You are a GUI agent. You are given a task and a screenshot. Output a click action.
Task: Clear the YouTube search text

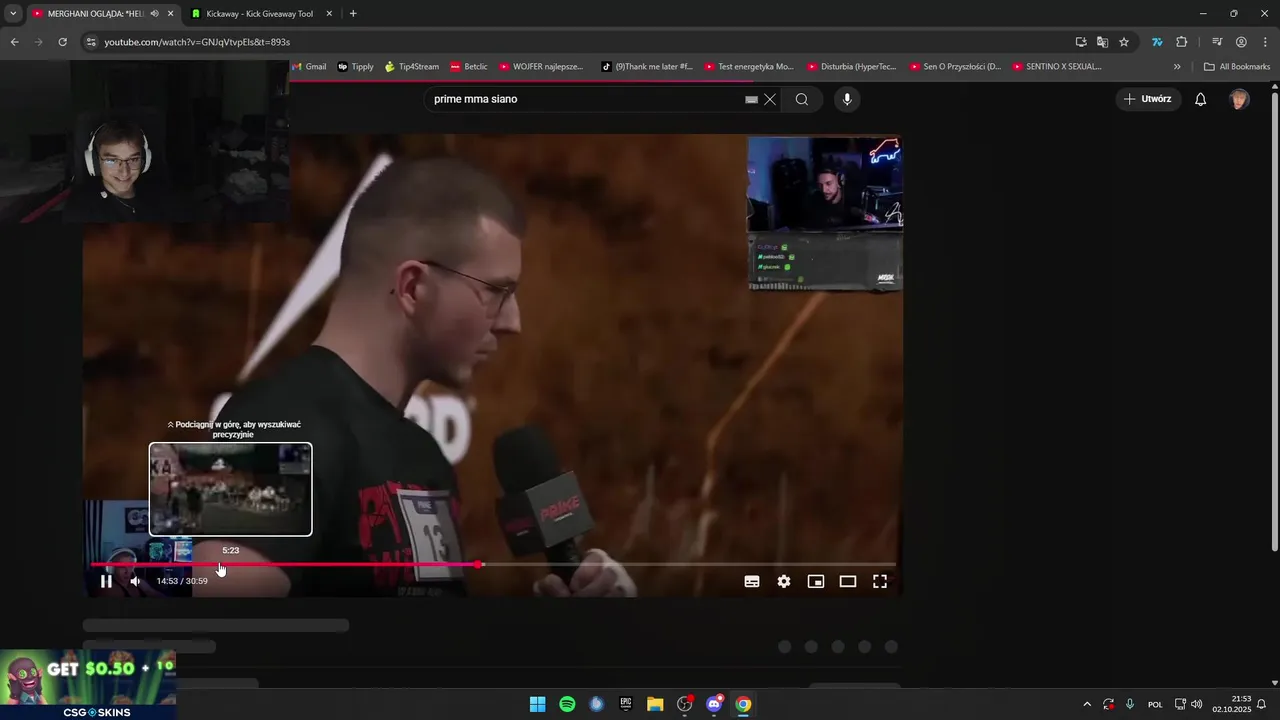point(770,99)
